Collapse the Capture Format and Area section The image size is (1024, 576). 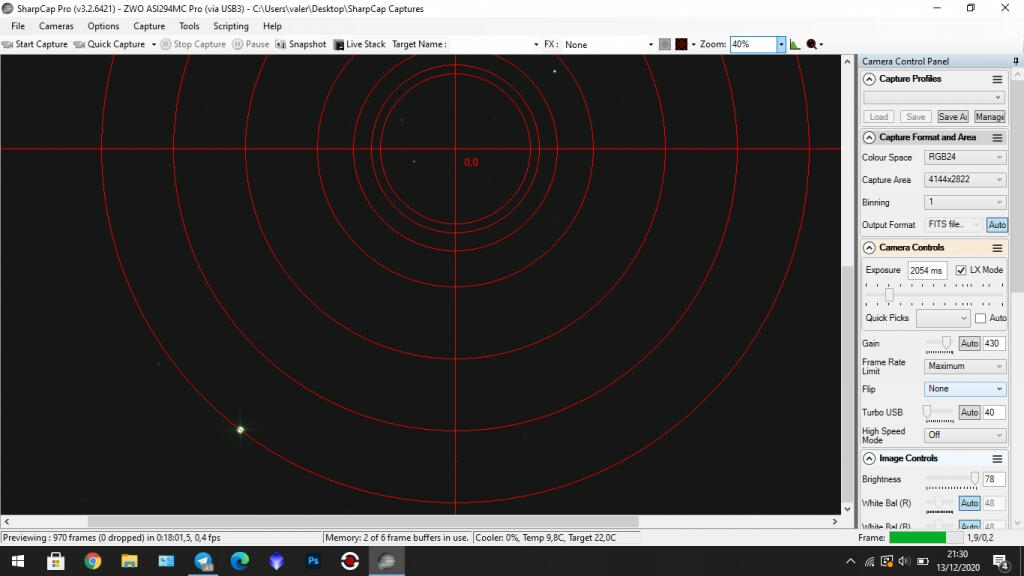click(869, 138)
